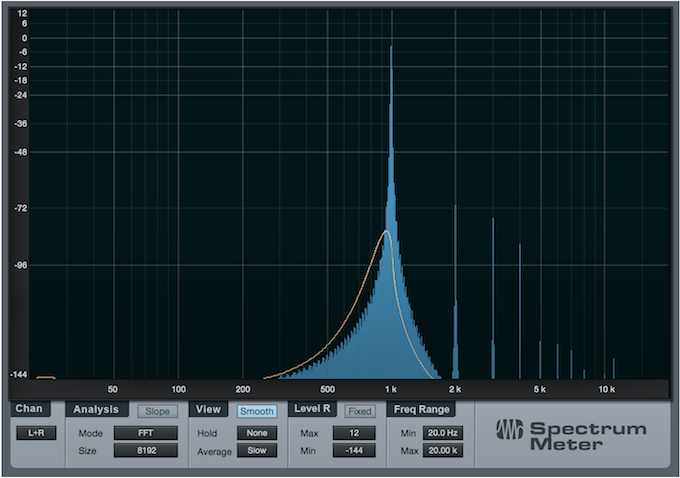Click the -96 dB level axis label
The height and width of the screenshot is (478, 680).
tap(20, 265)
